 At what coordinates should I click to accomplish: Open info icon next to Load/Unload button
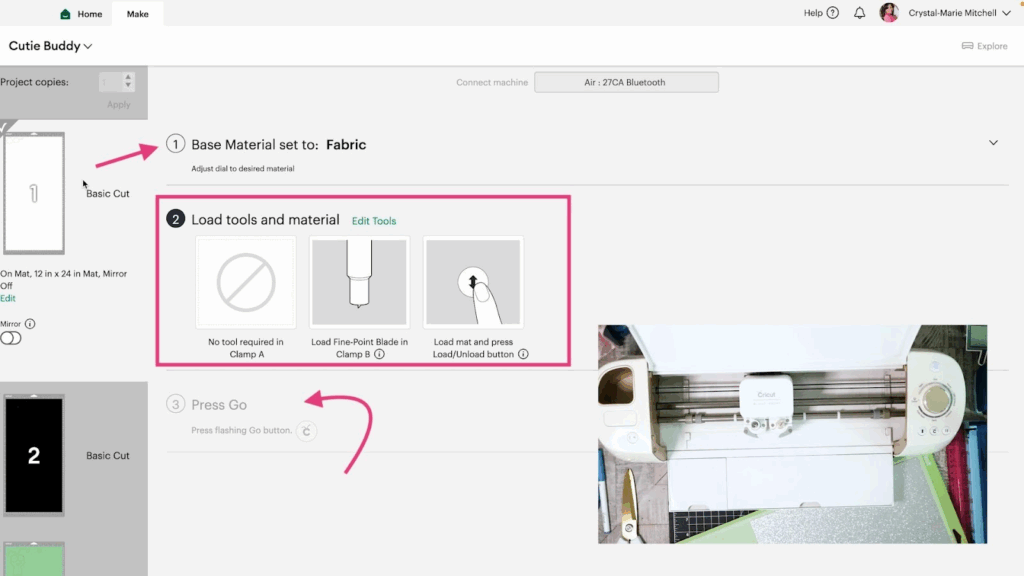(523, 354)
